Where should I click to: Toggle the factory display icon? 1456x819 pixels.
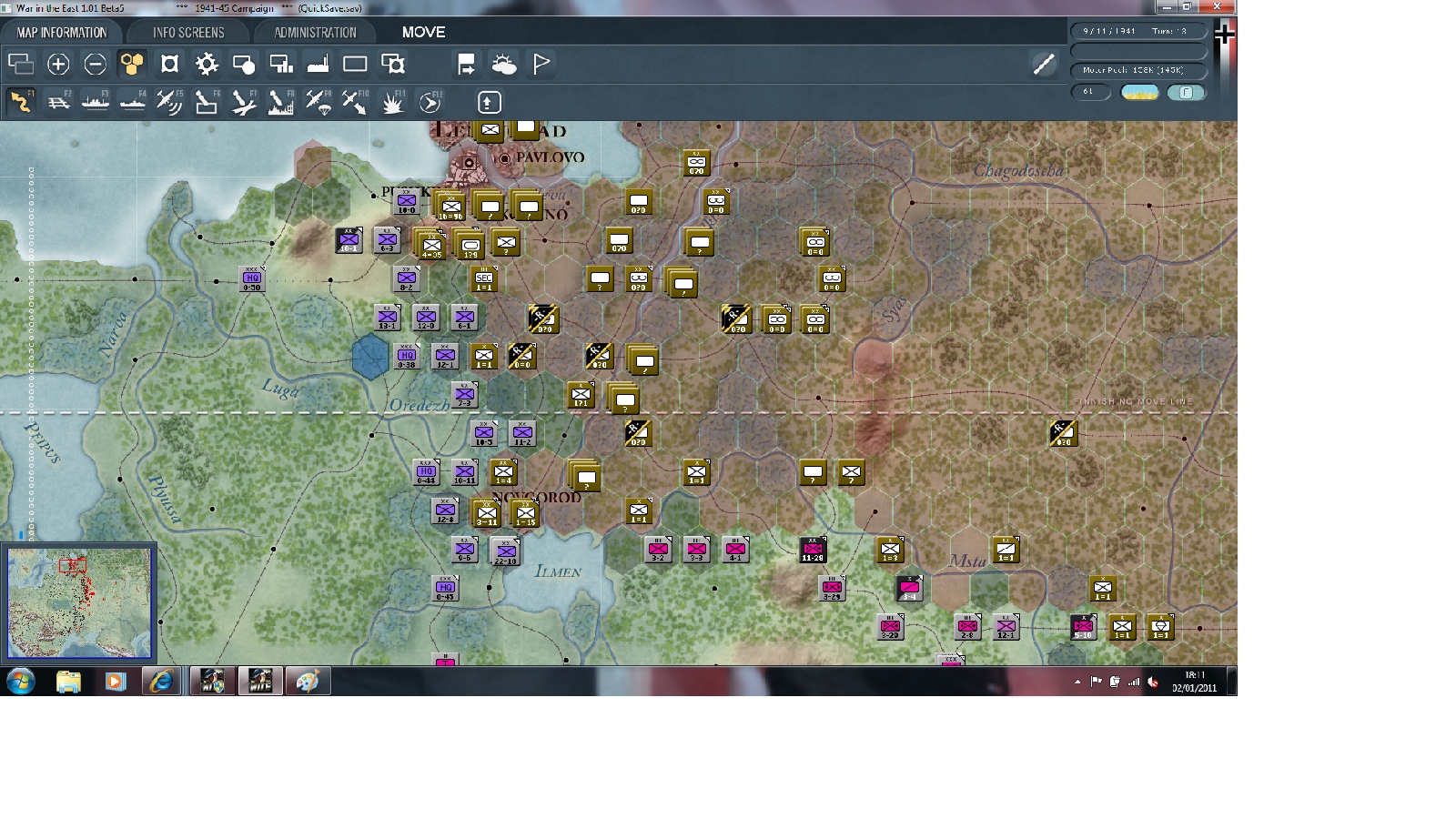pyautogui.click(x=318, y=64)
